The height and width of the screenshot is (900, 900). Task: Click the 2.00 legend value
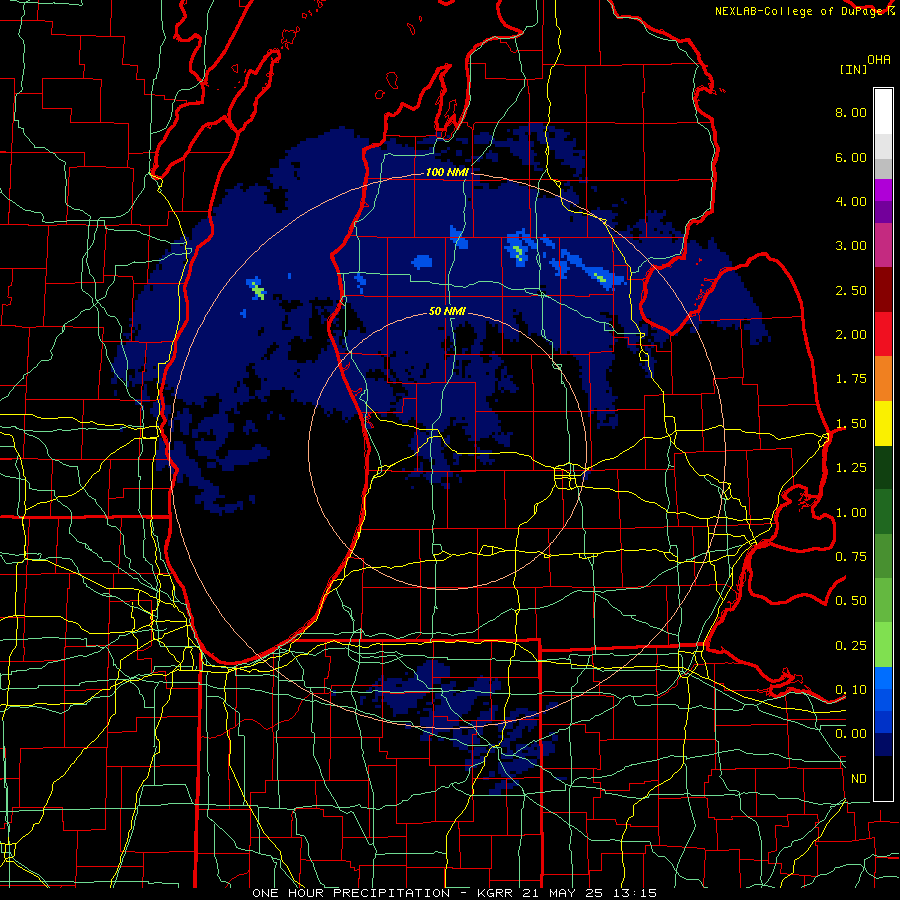[851, 335]
